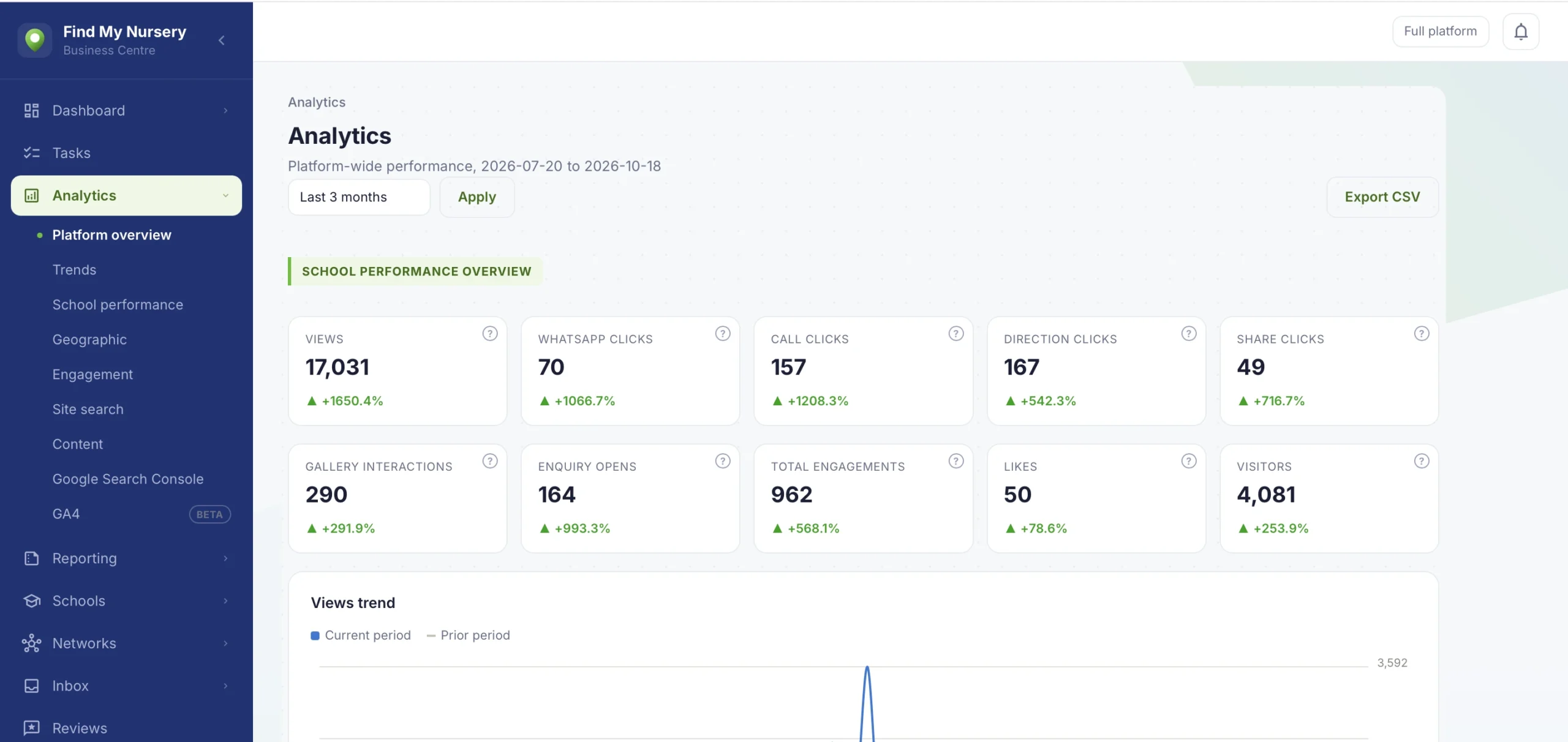Screen dimensions: 1568x742
Task: Expand the Networks menu chevron
Action: click(x=225, y=643)
